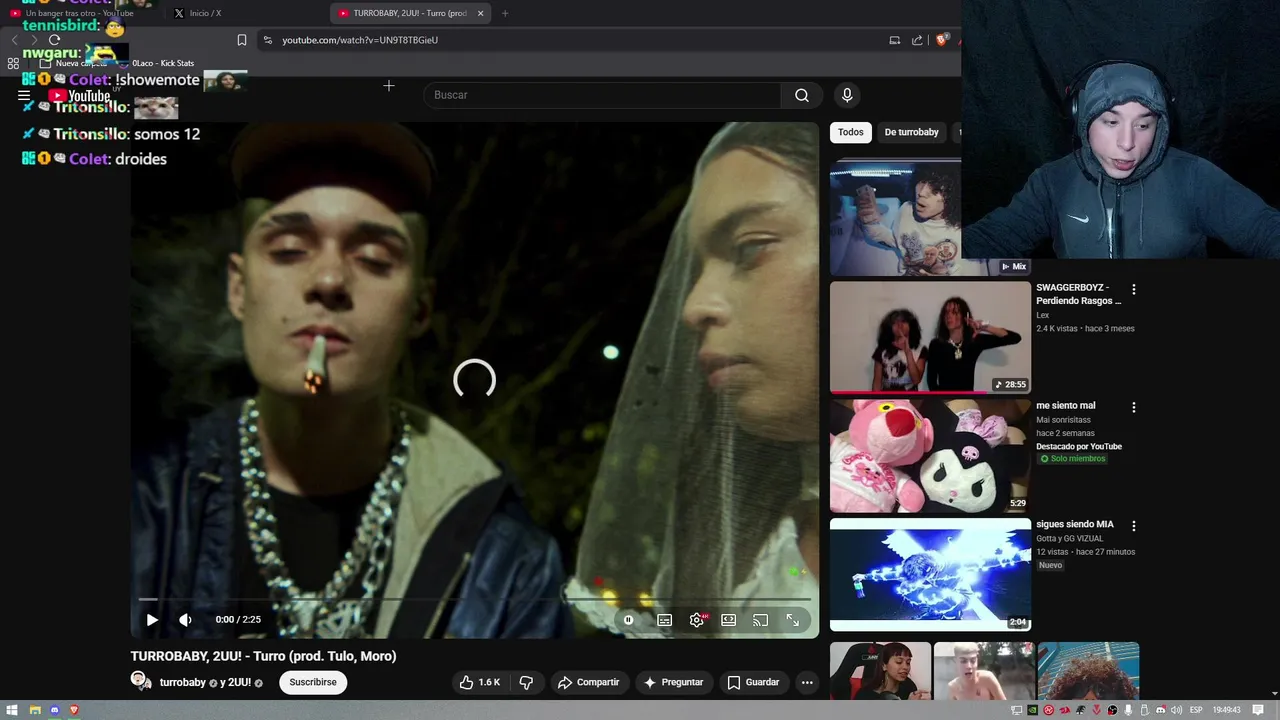Open the video settings gear menu
Viewport: 1280px width, 720px height.
point(697,620)
